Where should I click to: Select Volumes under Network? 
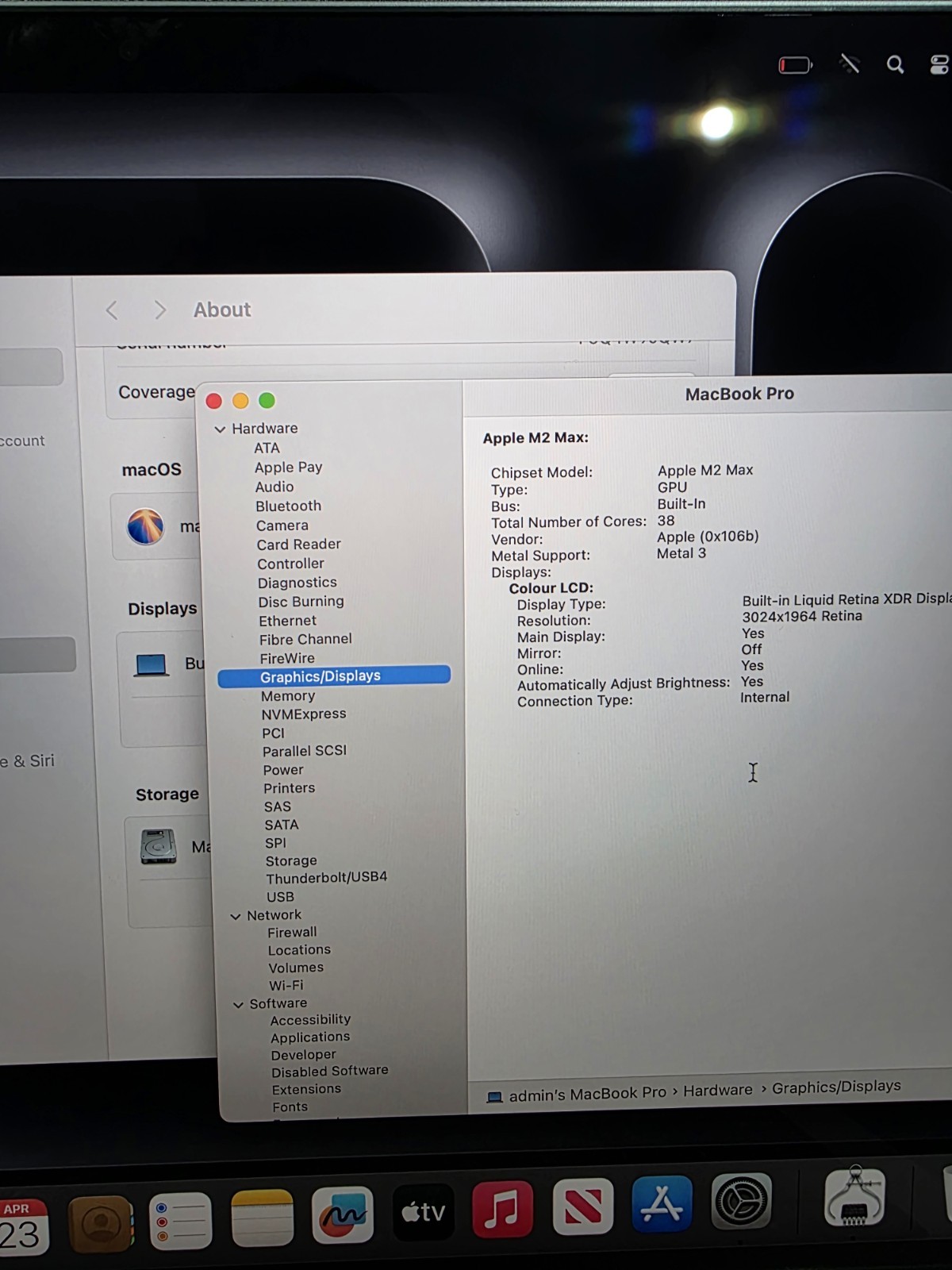tap(296, 968)
